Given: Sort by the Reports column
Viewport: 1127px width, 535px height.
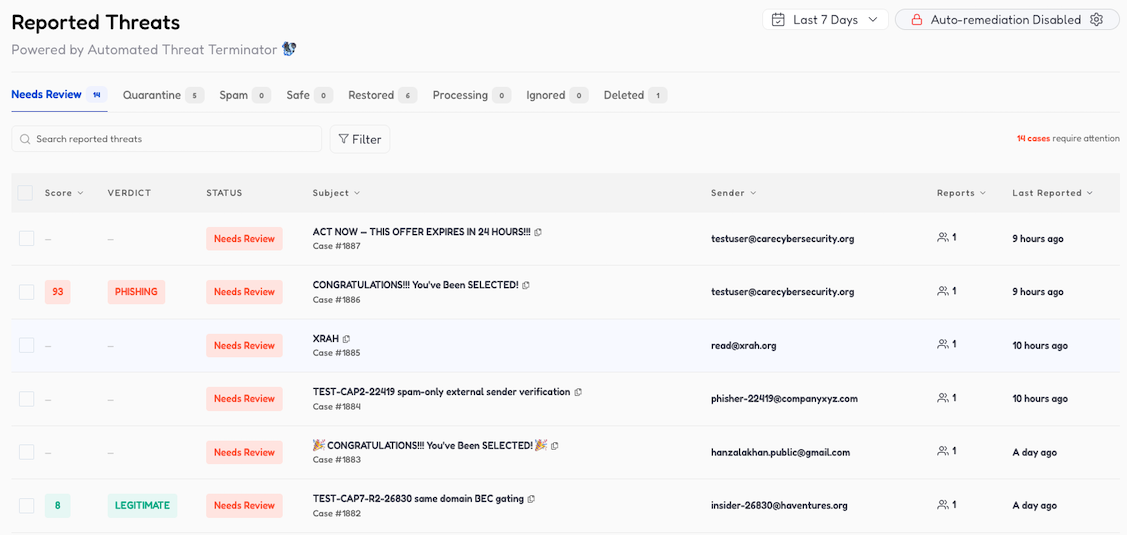Looking at the screenshot, I should pyautogui.click(x=962, y=193).
